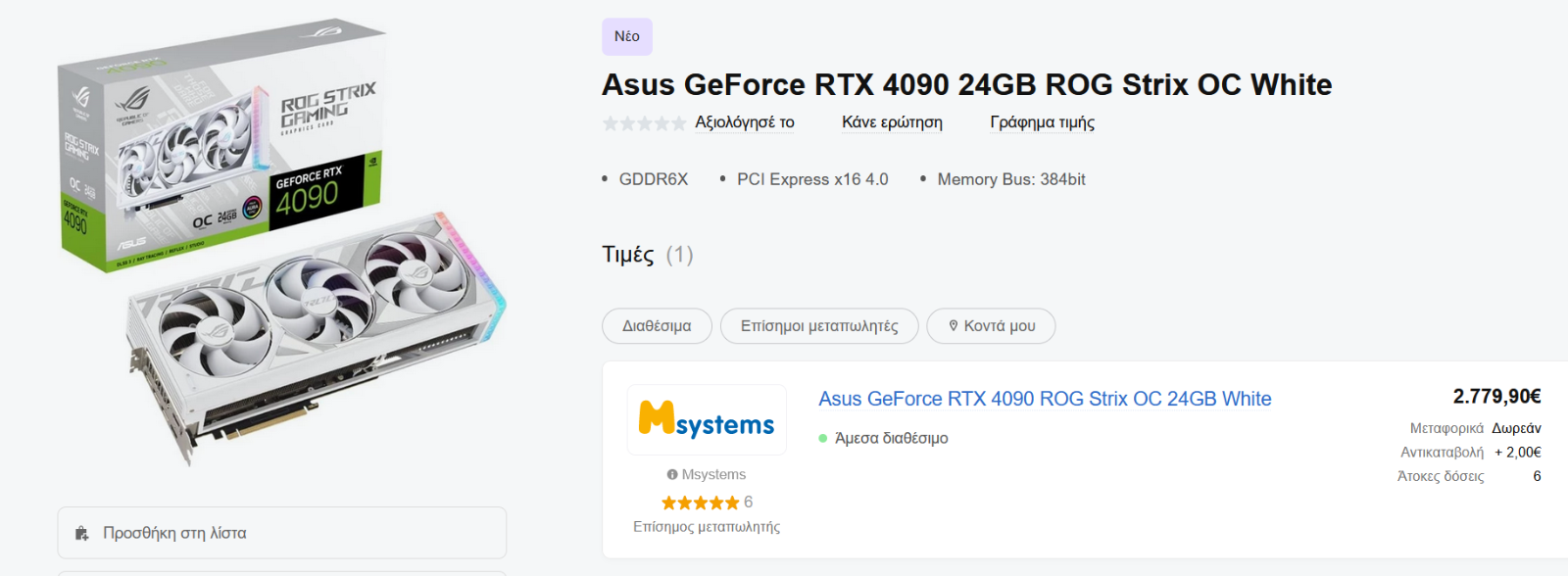Click 'GDDR6X' spec text
The width and height of the screenshot is (1568, 576).
[654, 179]
